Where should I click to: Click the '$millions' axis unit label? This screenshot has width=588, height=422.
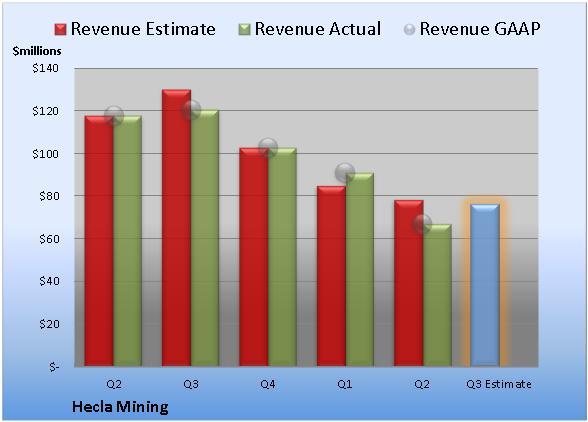point(37,51)
